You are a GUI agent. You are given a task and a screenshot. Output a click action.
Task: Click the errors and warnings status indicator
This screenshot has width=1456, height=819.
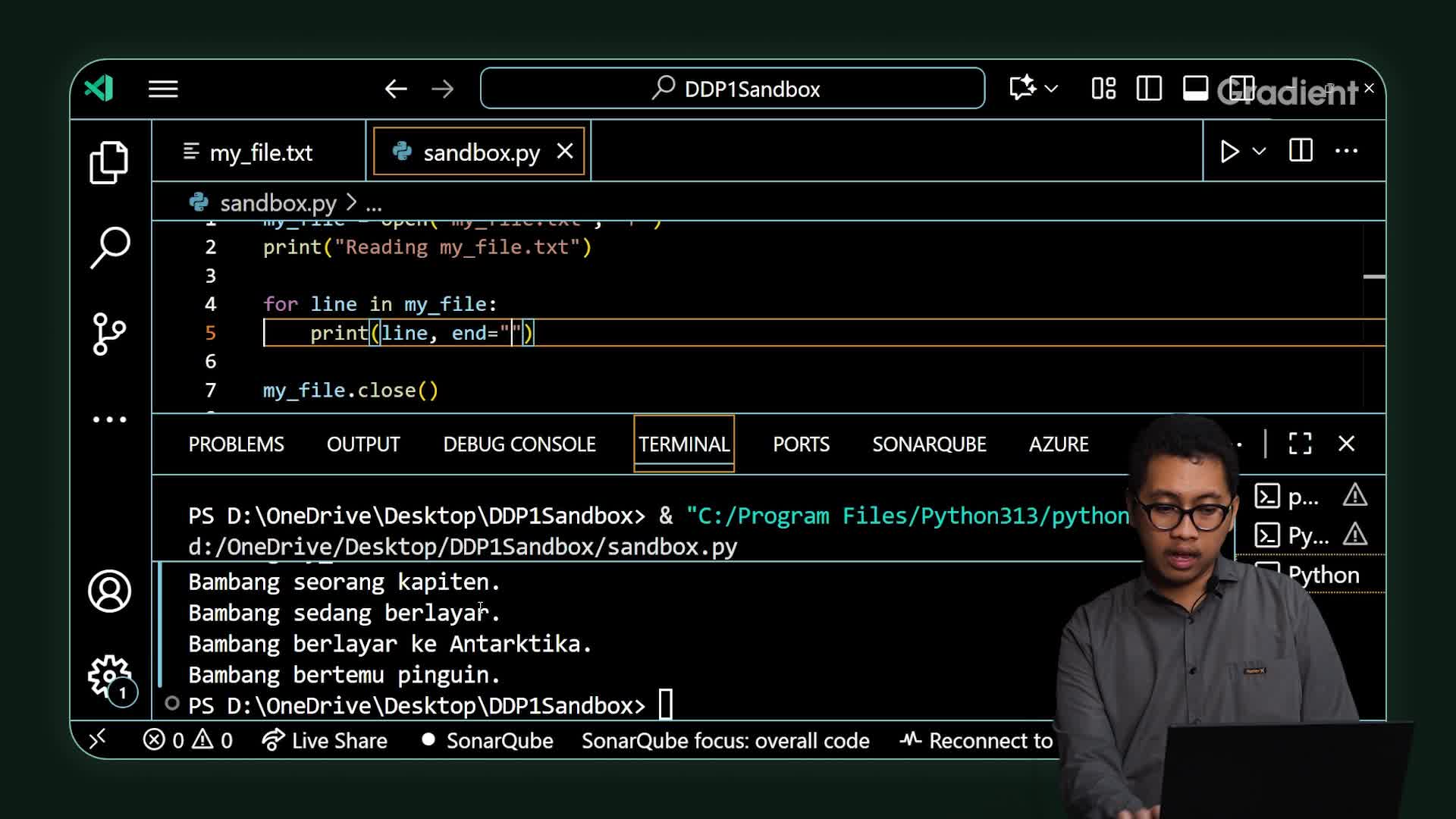click(x=188, y=740)
